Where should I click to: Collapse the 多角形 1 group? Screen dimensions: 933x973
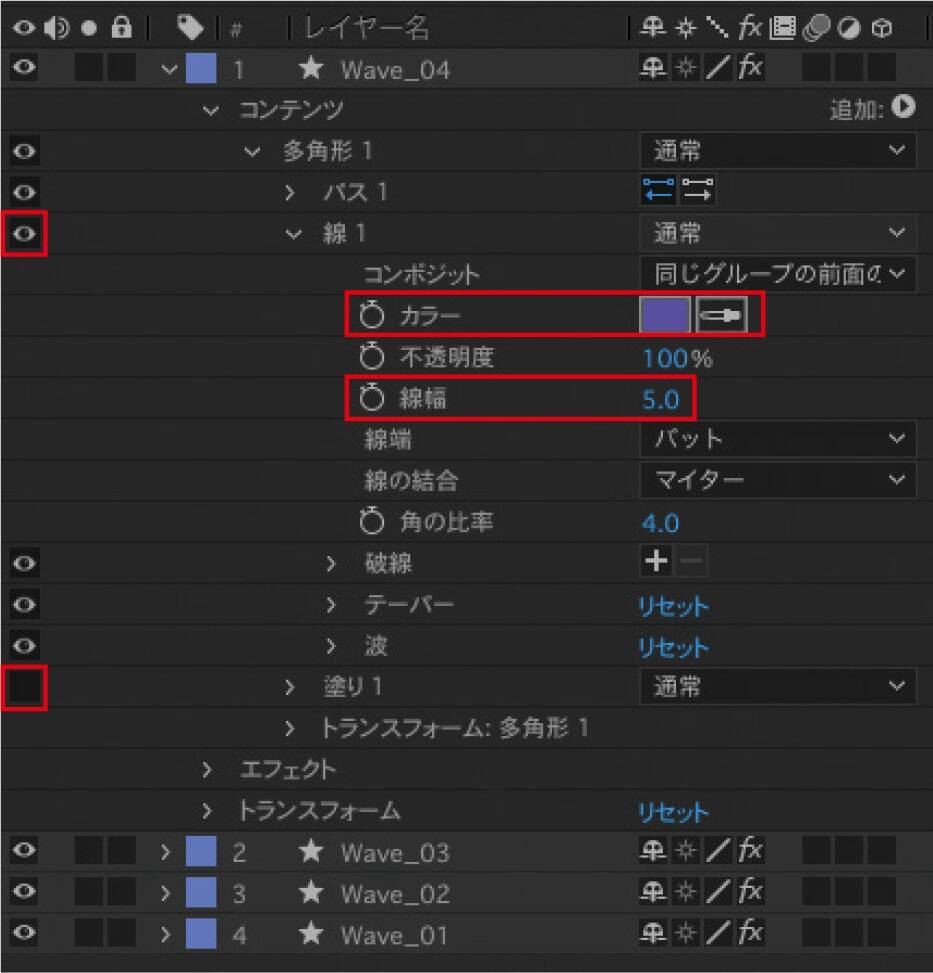click(252, 151)
